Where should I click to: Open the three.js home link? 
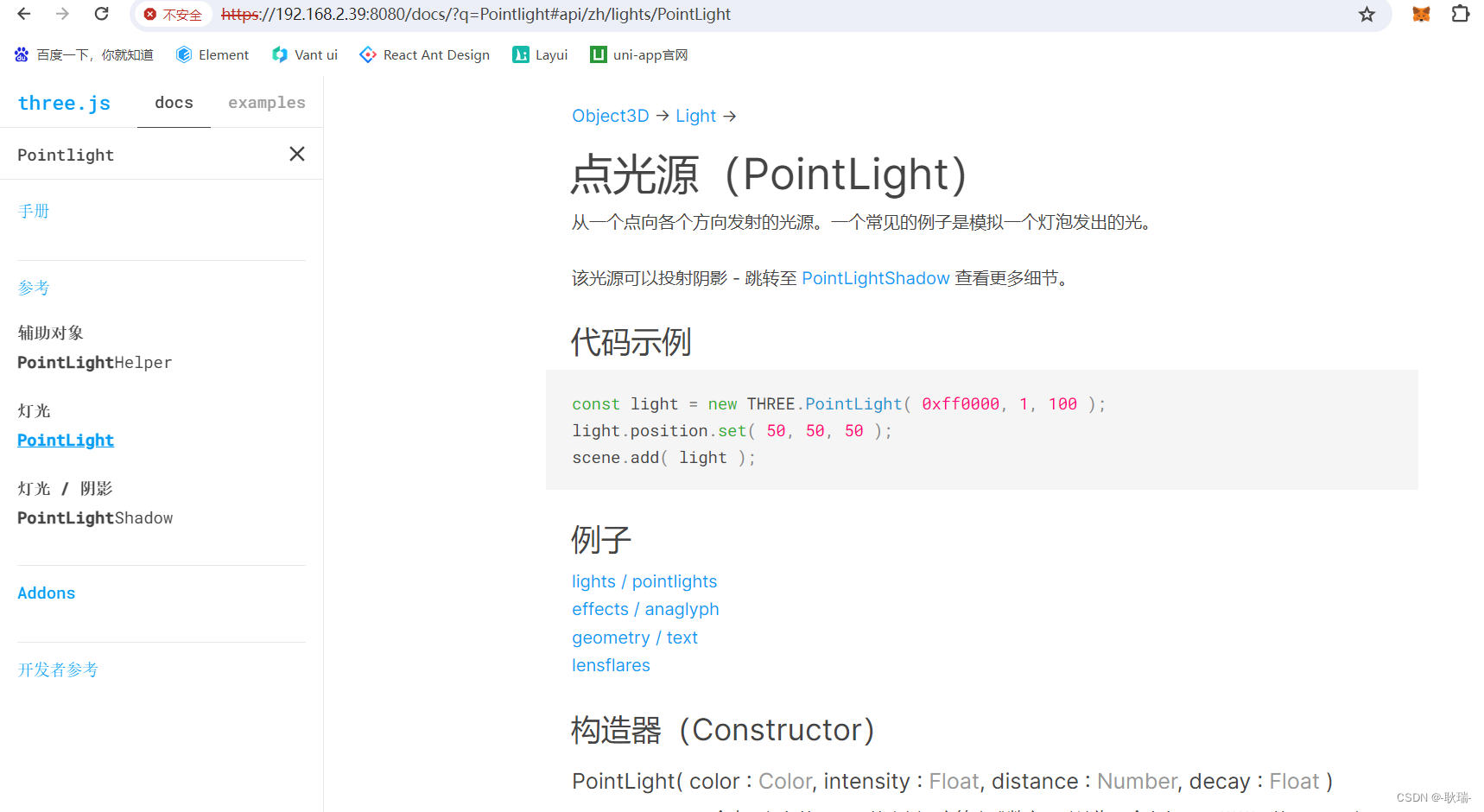click(x=64, y=103)
